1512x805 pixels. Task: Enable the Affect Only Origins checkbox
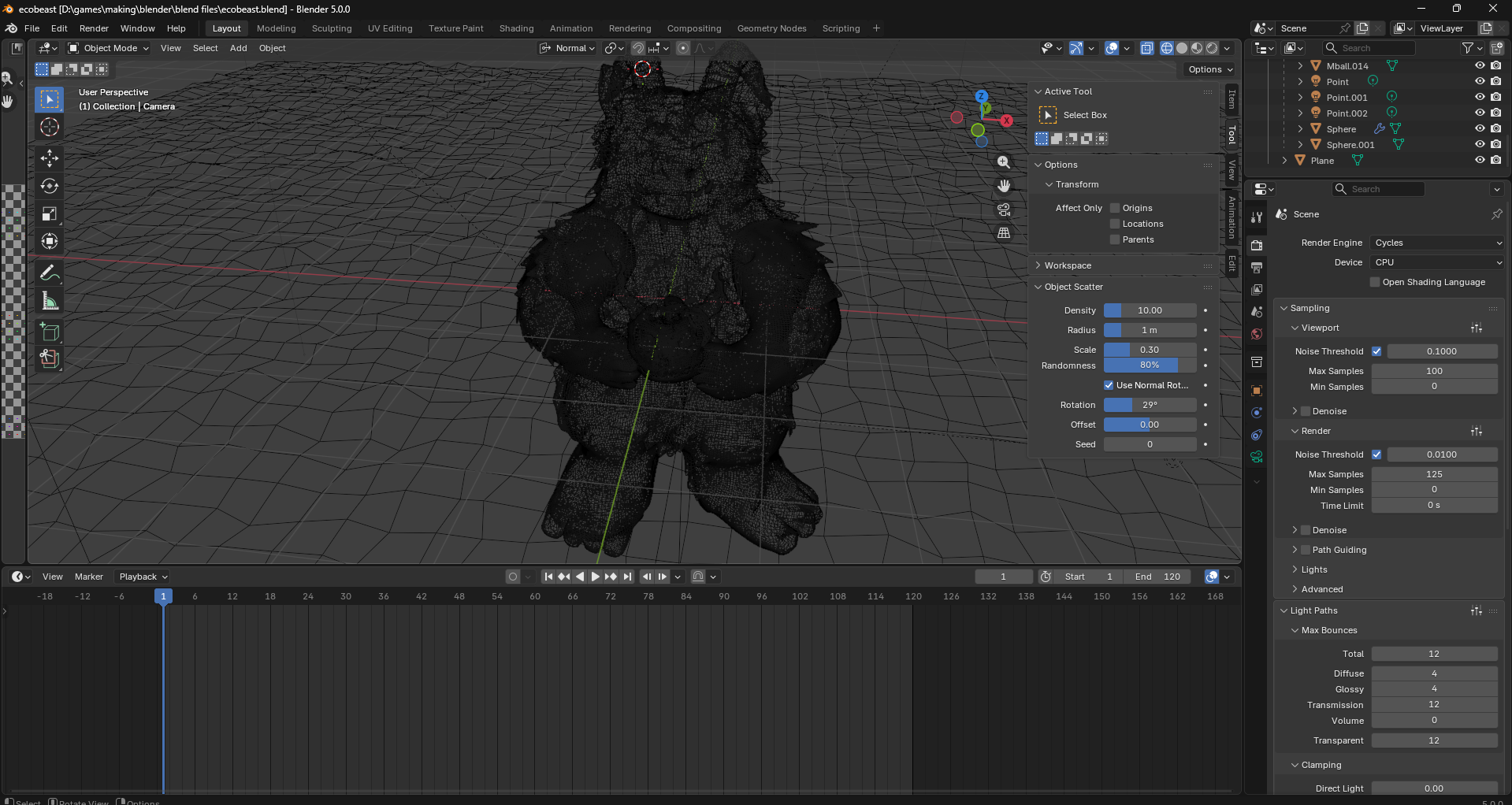pyautogui.click(x=1115, y=208)
